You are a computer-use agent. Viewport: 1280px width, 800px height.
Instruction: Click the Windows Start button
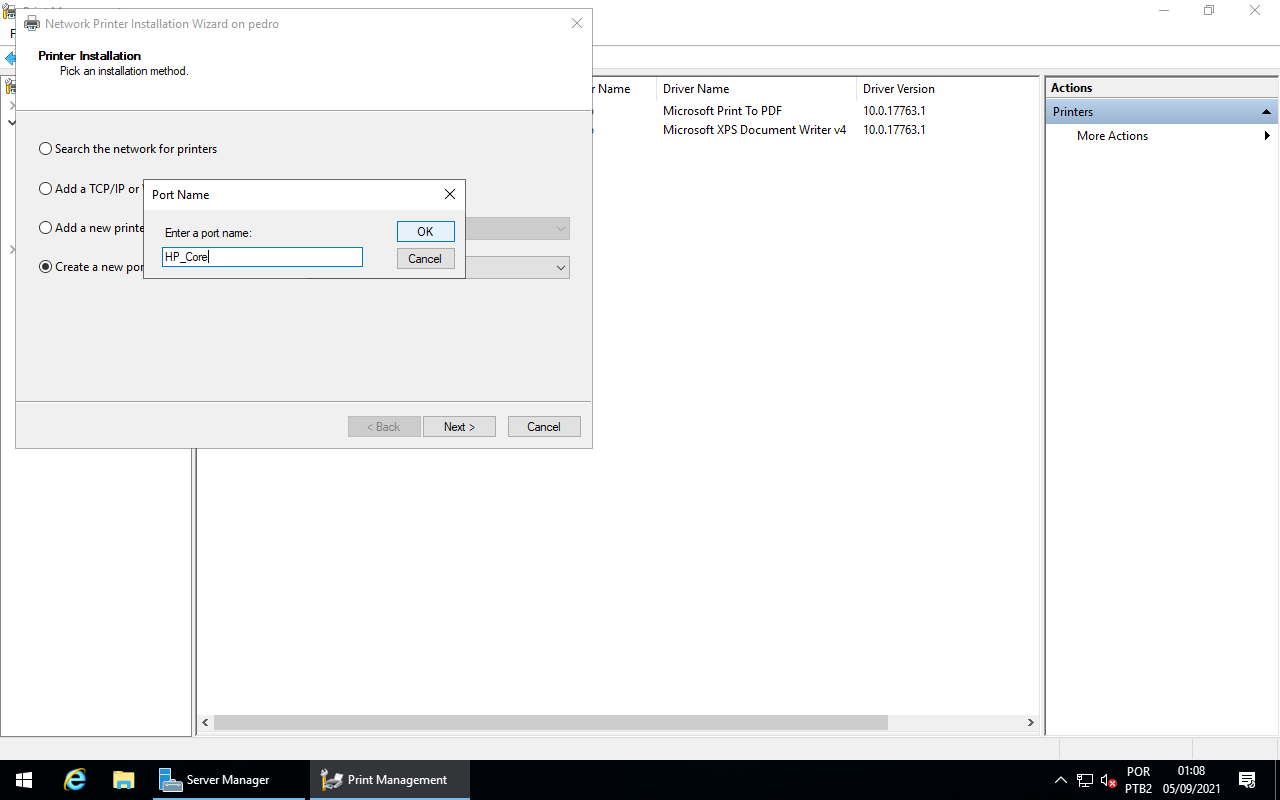(24, 780)
